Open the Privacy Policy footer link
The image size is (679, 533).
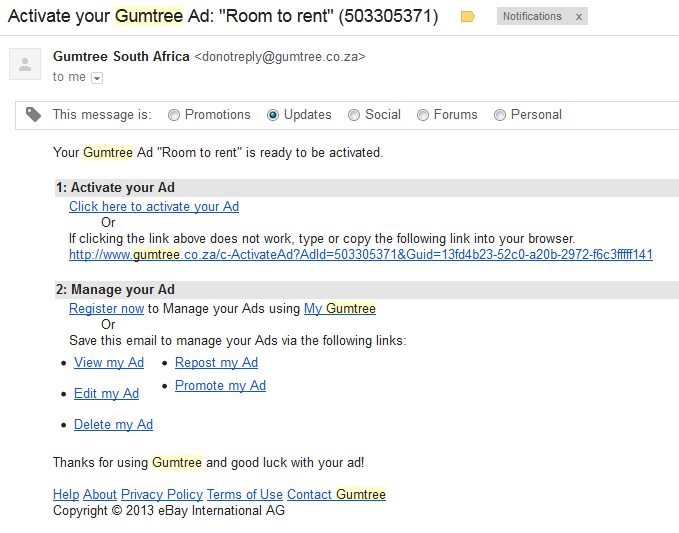162,494
